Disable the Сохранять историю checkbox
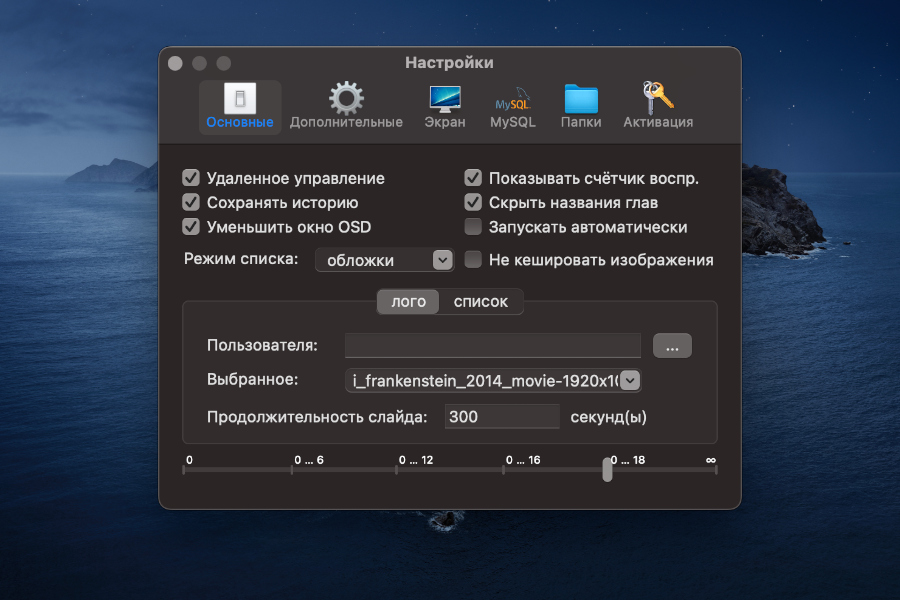 [190, 202]
